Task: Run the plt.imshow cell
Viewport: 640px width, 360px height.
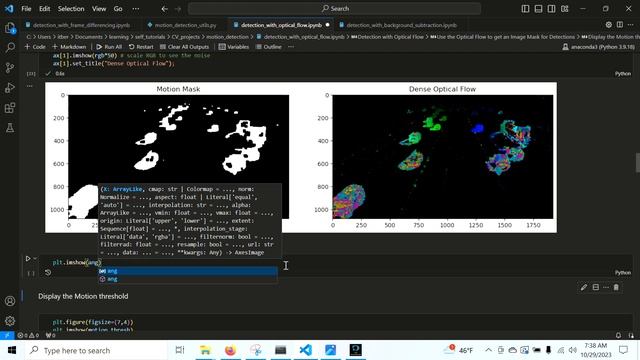Action: pyautogui.click(x=28, y=258)
